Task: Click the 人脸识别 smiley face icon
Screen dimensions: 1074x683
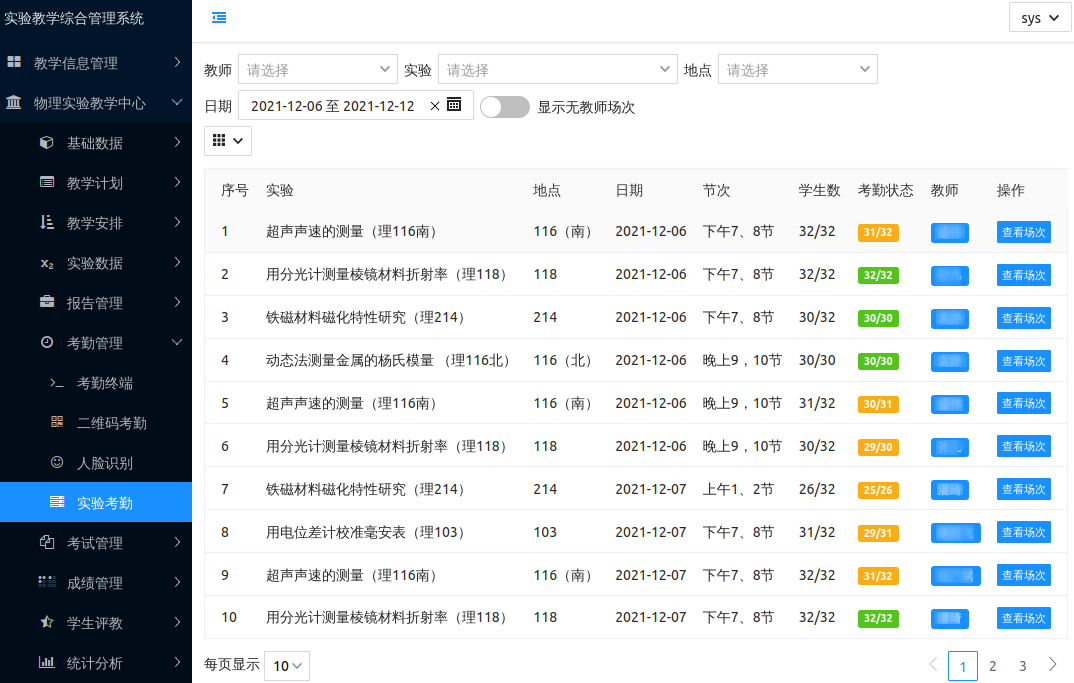Action: click(x=57, y=463)
